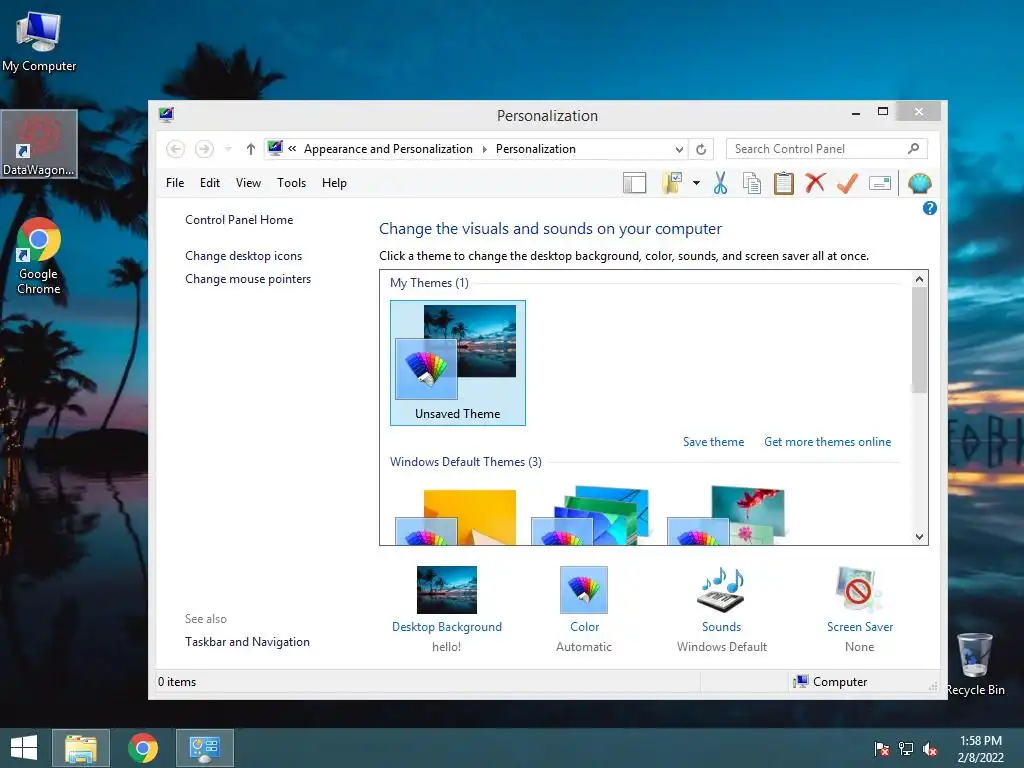The height and width of the screenshot is (768, 1024).
Task: Click the theme list scrollbar thumb
Action: [x=920, y=340]
